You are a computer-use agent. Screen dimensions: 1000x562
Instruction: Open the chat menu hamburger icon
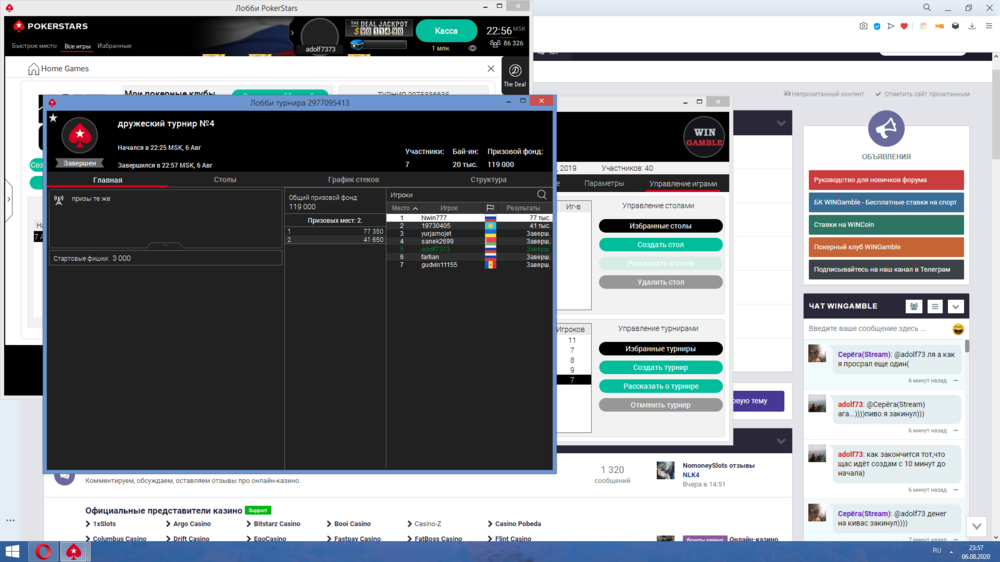[x=935, y=306]
